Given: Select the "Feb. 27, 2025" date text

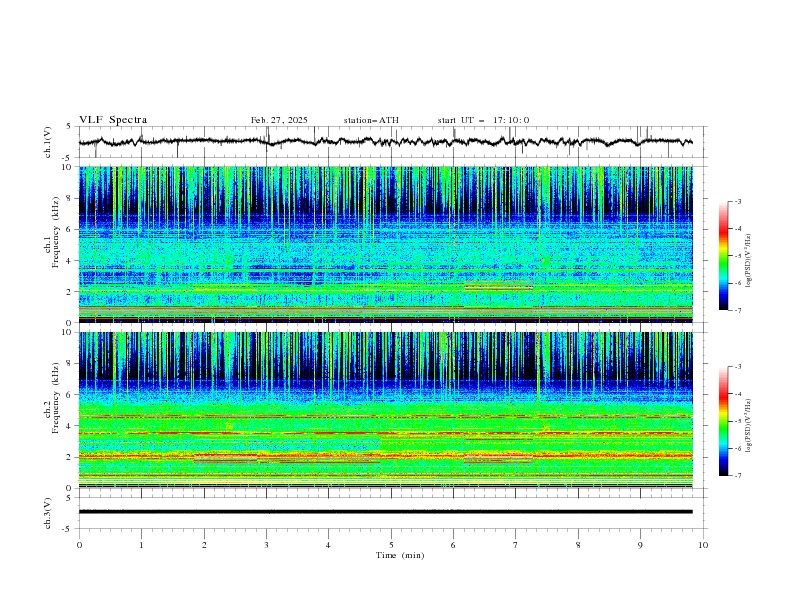Looking at the screenshot, I should point(279,120).
